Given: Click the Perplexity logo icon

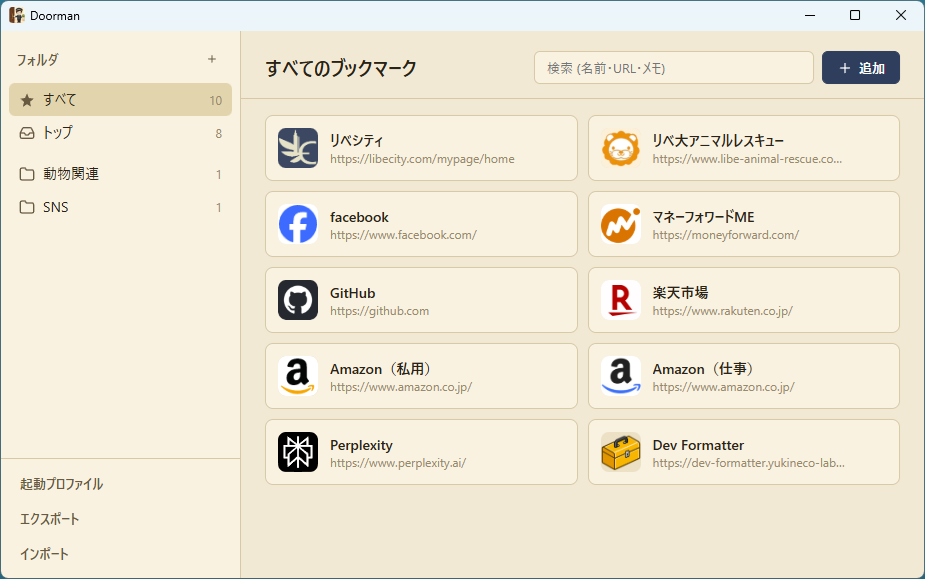Looking at the screenshot, I should pyautogui.click(x=298, y=452).
